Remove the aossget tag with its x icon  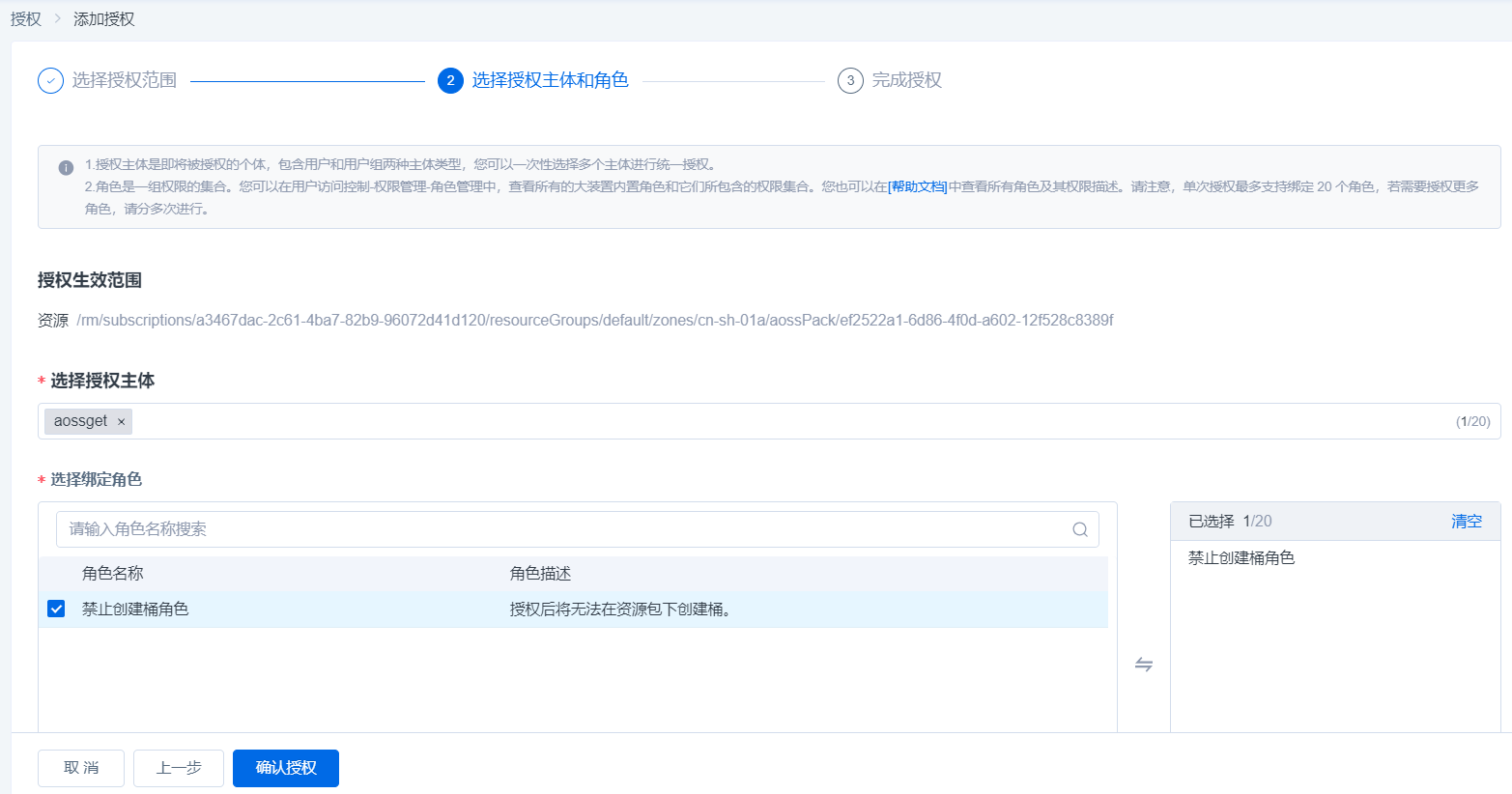[121, 421]
